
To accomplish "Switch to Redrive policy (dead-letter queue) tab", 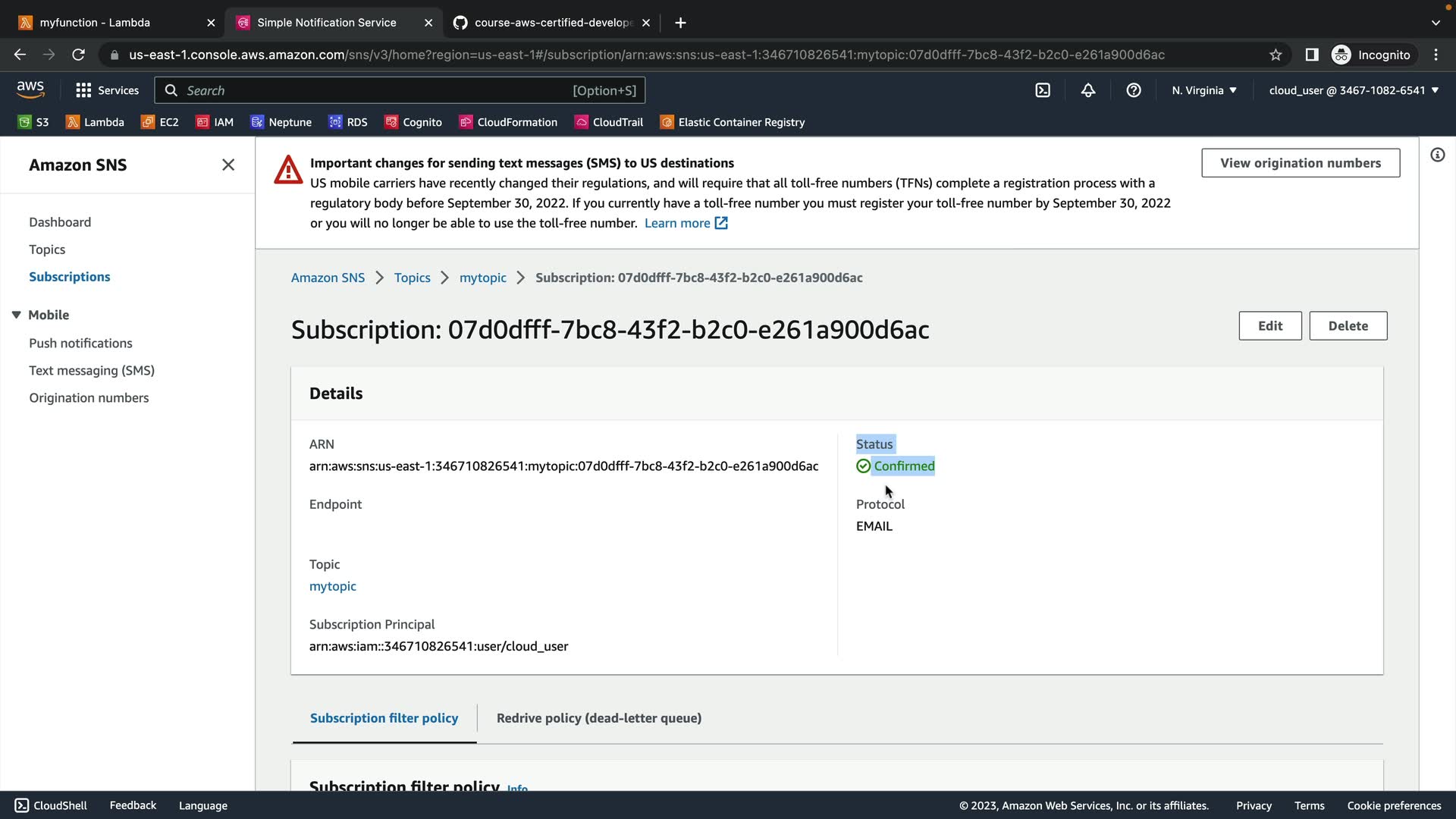I will [598, 718].
